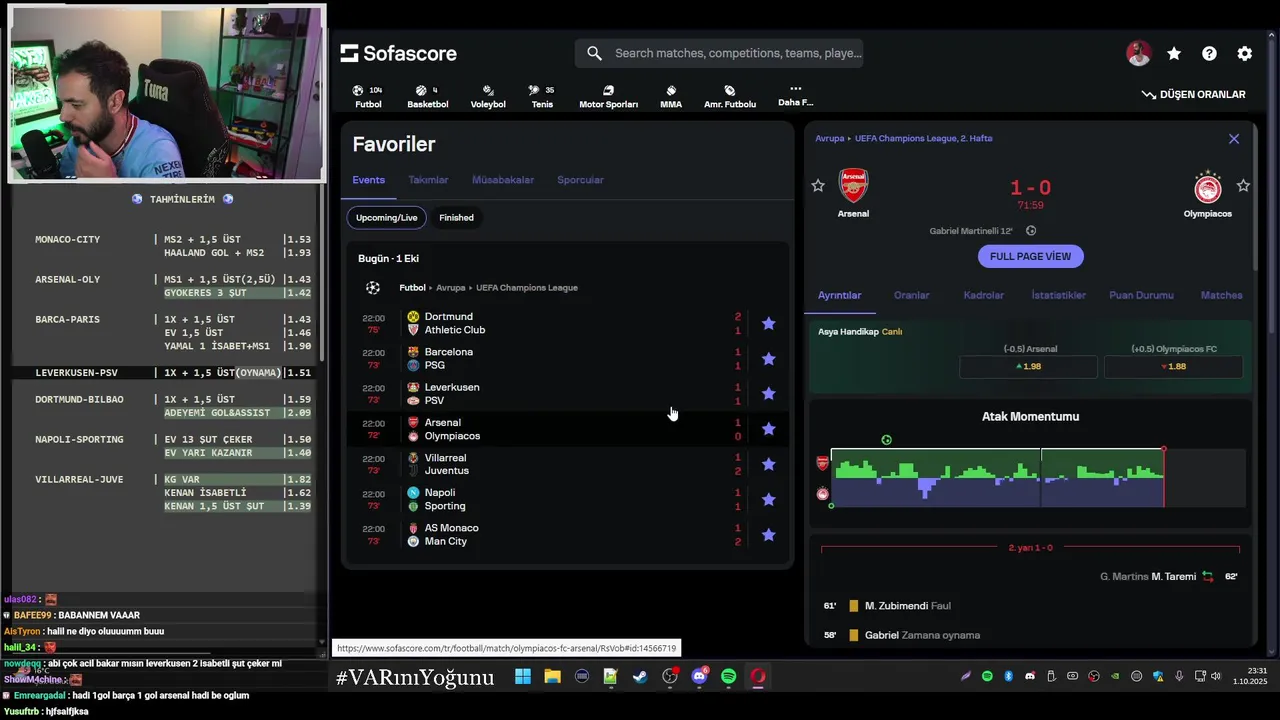Unfavorite the Barcelona vs PSG match
Screen dimensions: 1280x720
tap(768, 358)
